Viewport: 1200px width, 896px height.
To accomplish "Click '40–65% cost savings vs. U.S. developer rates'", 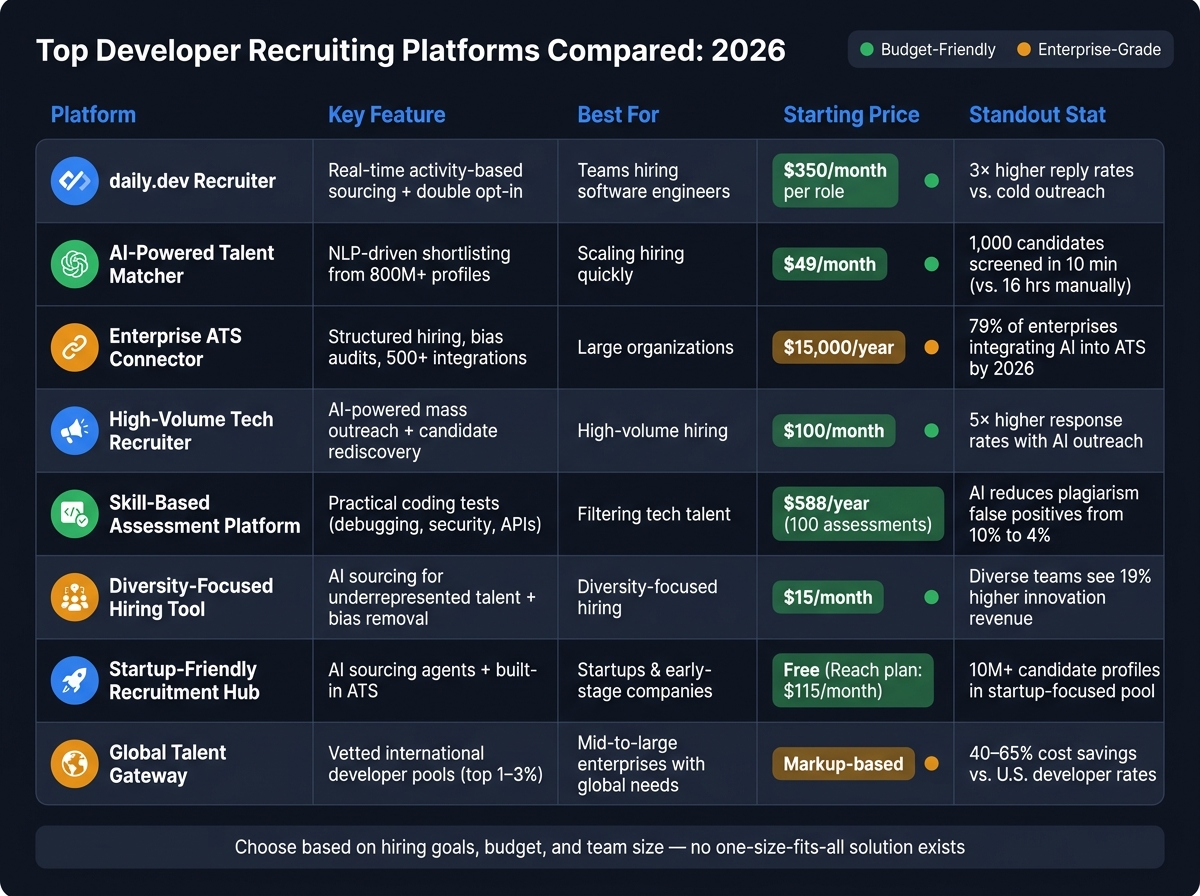I will tap(1063, 764).
